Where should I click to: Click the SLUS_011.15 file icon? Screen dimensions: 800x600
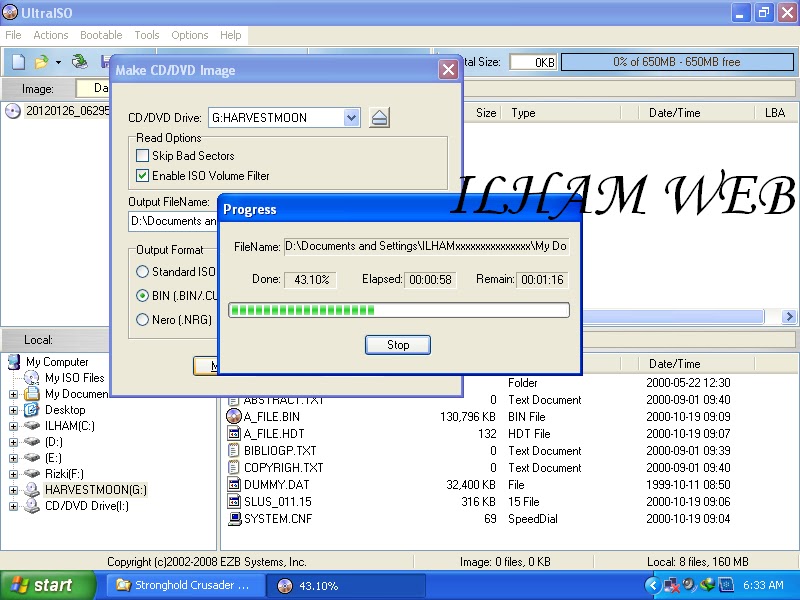pyautogui.click(x=234, y=502)
